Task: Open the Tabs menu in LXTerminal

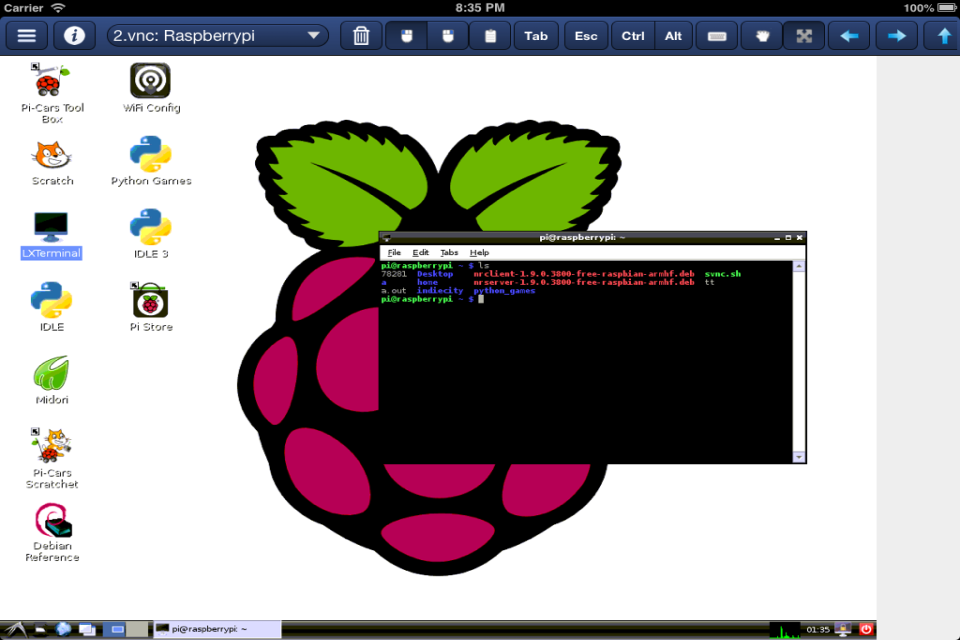Action: tap(449, 252)
